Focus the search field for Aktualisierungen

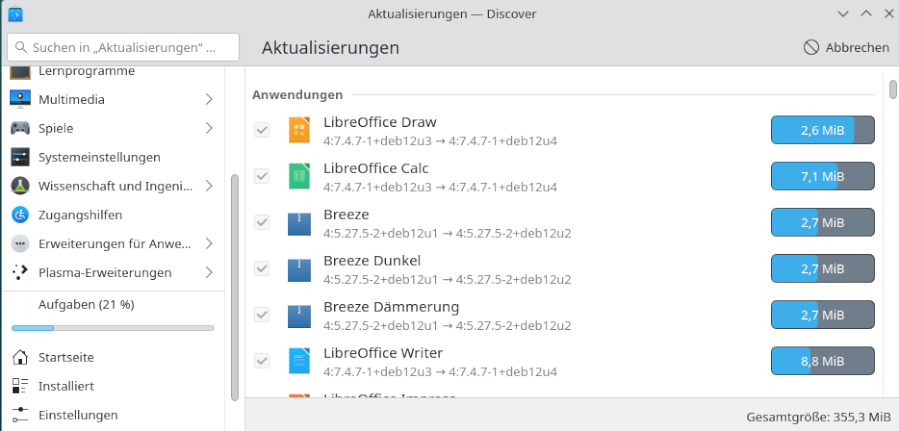point(124,47)
